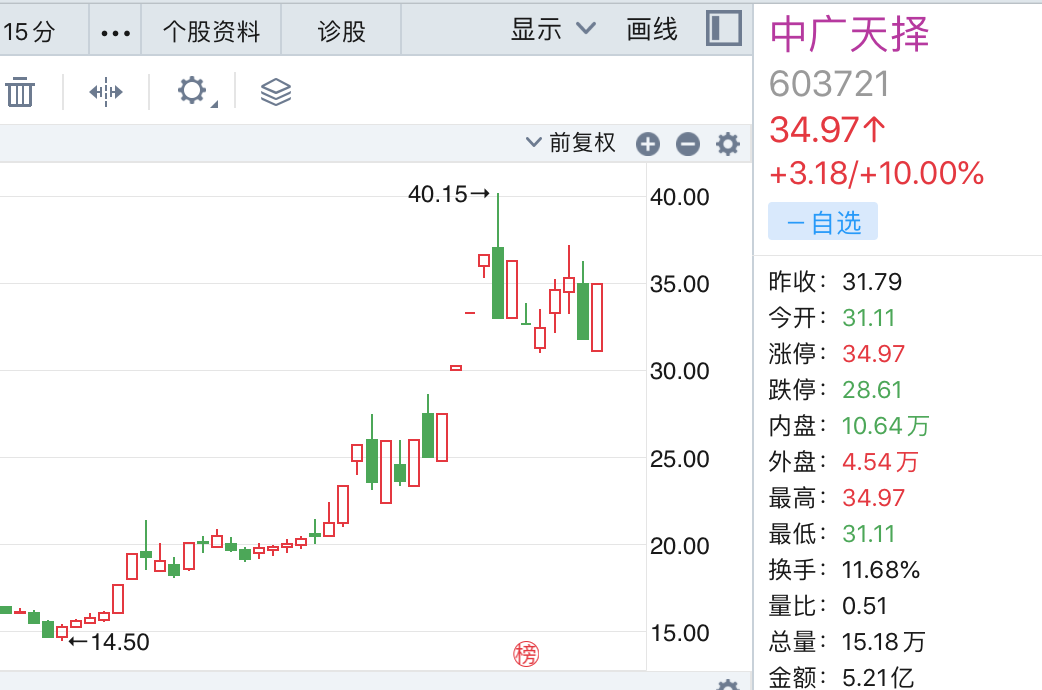
Task: Zoom out with the minus circle icon
Action: click(x=687, y=145)
